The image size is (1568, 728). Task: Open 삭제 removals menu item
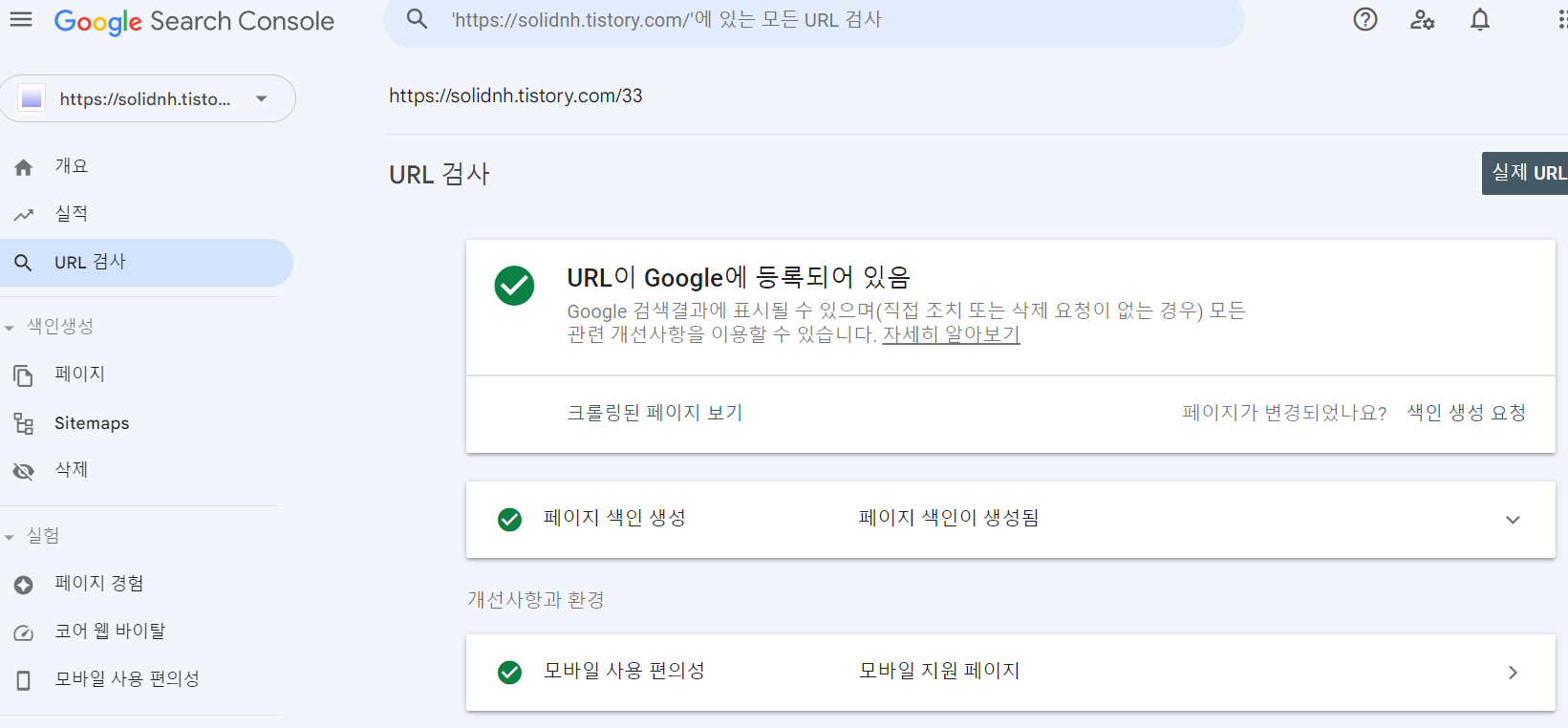tap(146, 470)
